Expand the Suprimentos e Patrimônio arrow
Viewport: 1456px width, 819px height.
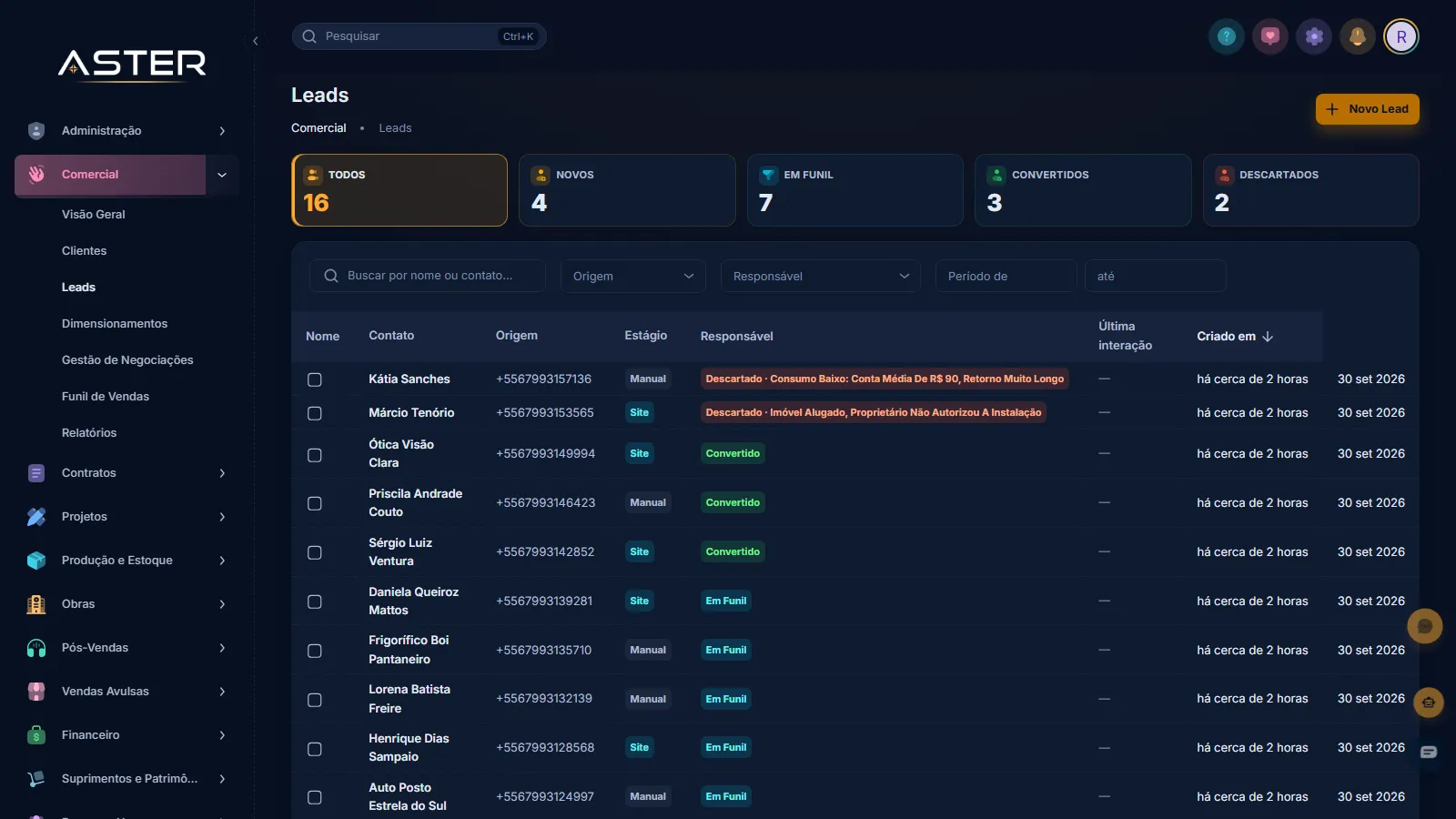pos(222,779)
